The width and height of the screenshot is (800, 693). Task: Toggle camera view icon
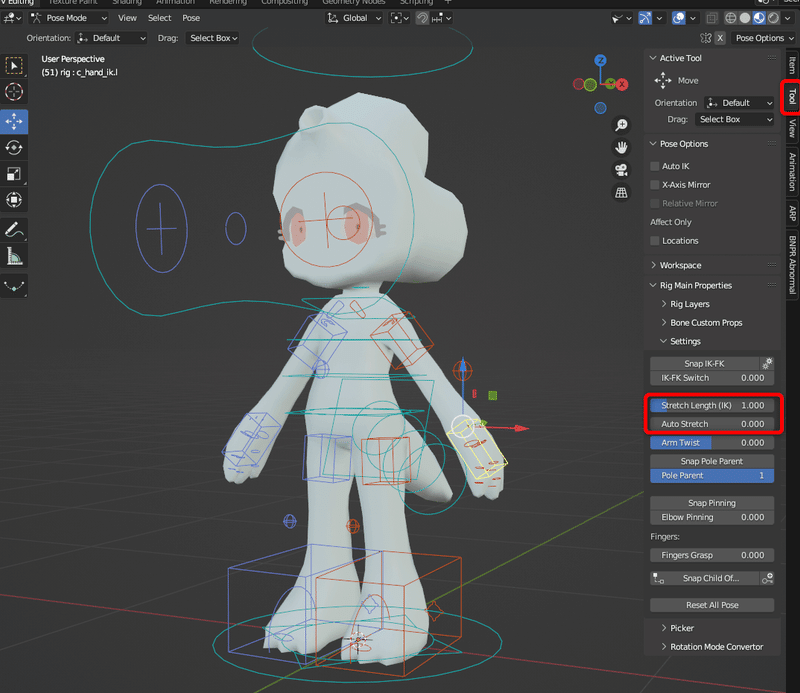click(621, 170)
